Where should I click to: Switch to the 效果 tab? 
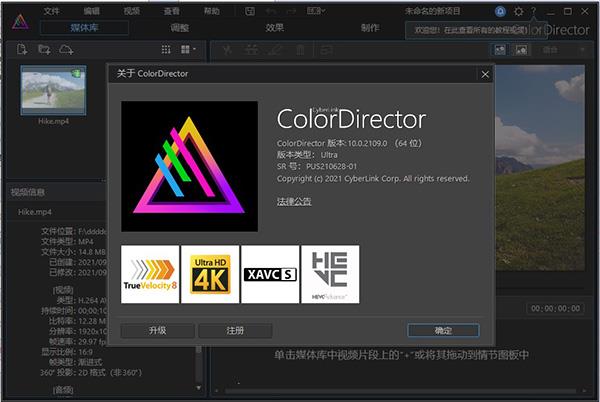pos(275,28)
